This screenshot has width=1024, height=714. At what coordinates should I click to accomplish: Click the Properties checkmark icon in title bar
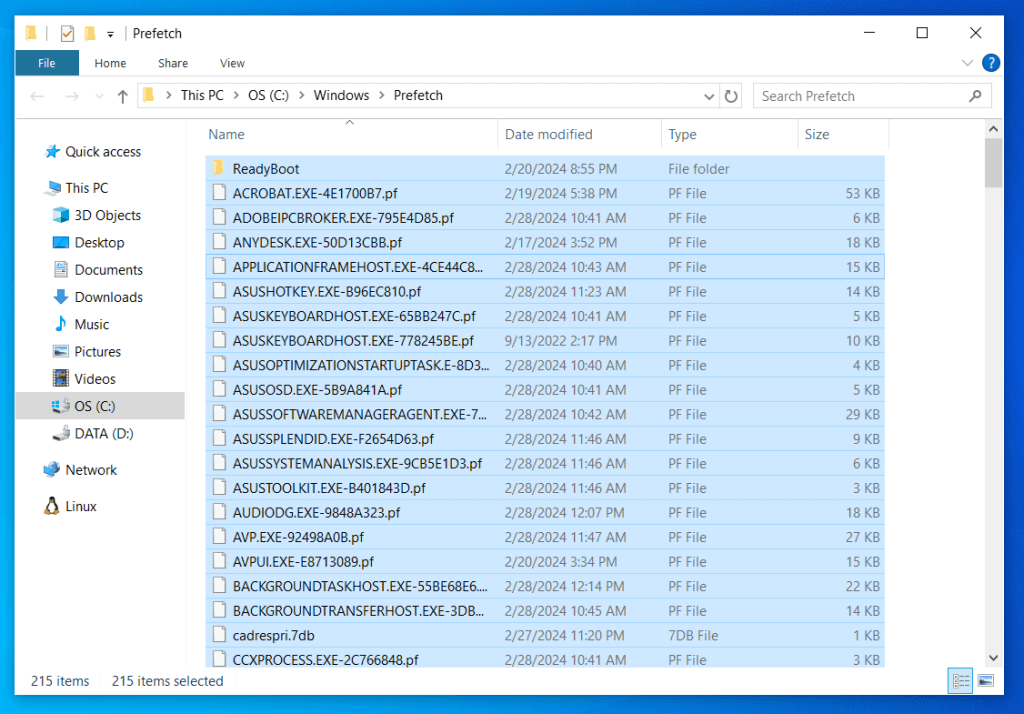(67, 33)
